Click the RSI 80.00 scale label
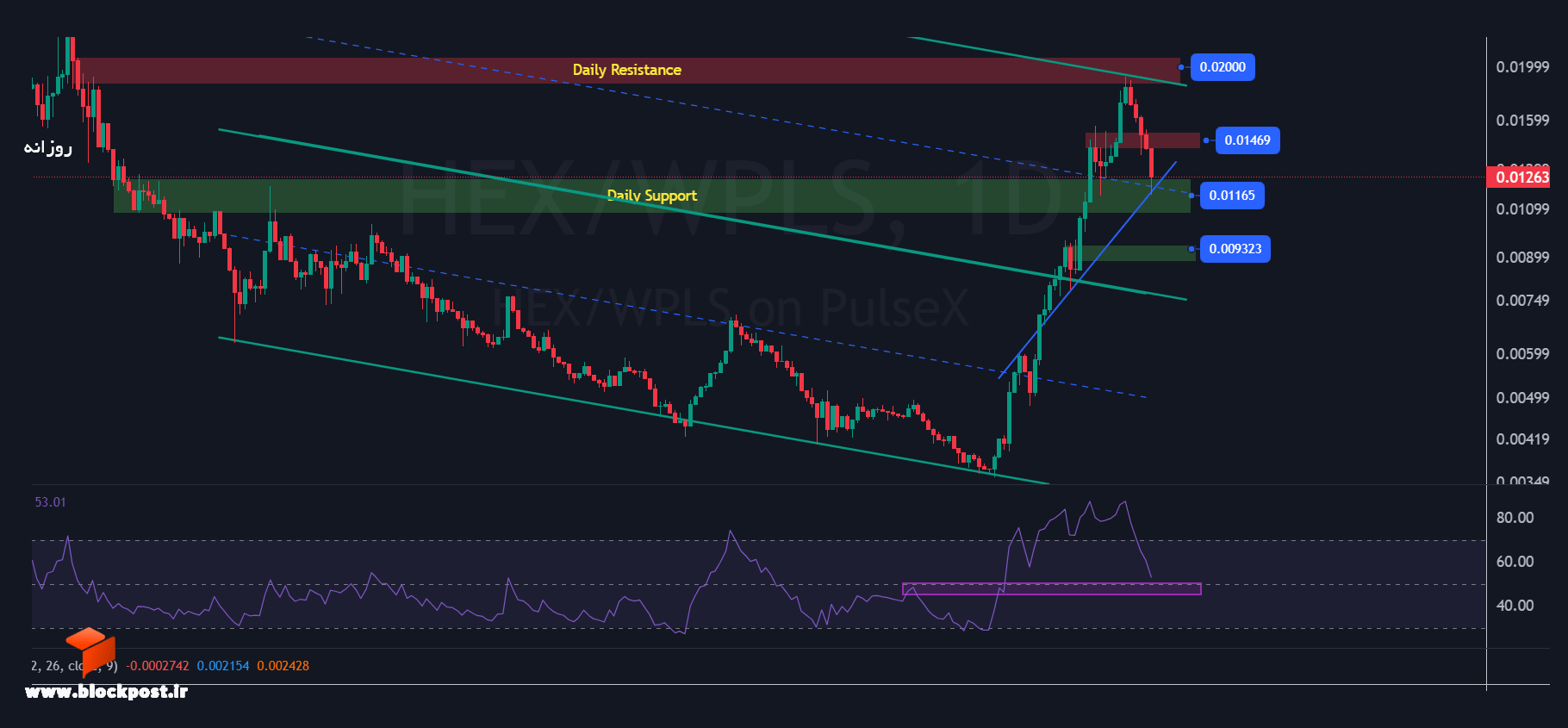 1515,518
